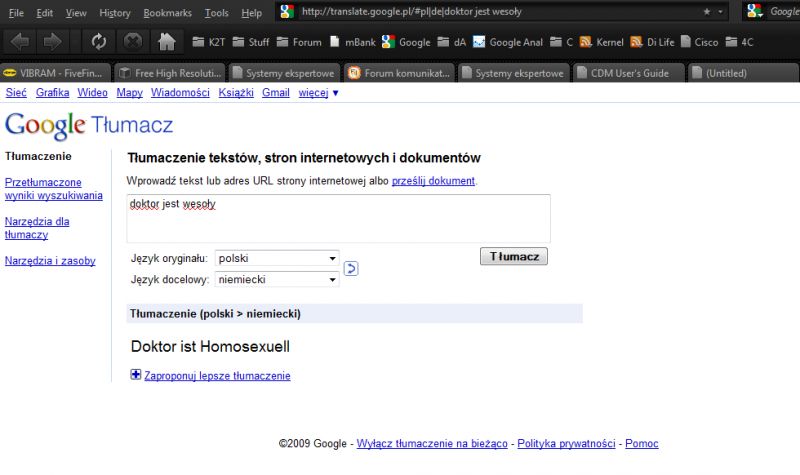Click the Polityka prywatności link
Screen dimensions: 800x475
[566, 443]
